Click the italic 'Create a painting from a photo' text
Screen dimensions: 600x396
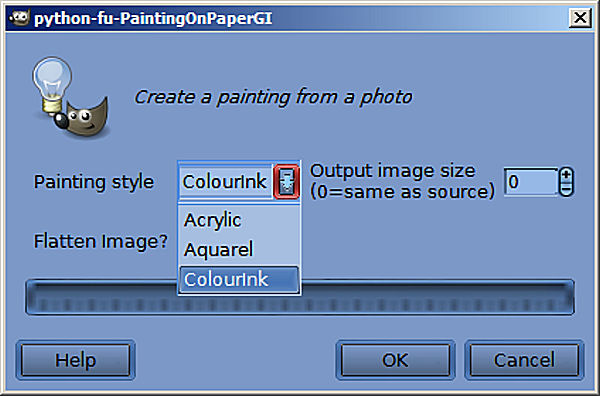point(273,97)
